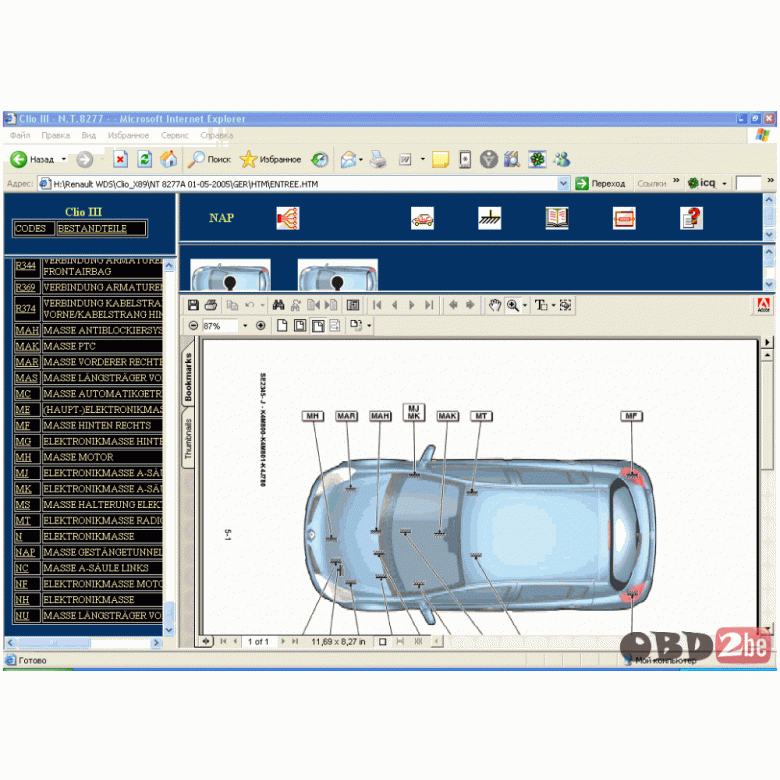The image size is (780, 780).
Task: Expand the text select tool dropdown arrow
Action: (x=553, y=305)
